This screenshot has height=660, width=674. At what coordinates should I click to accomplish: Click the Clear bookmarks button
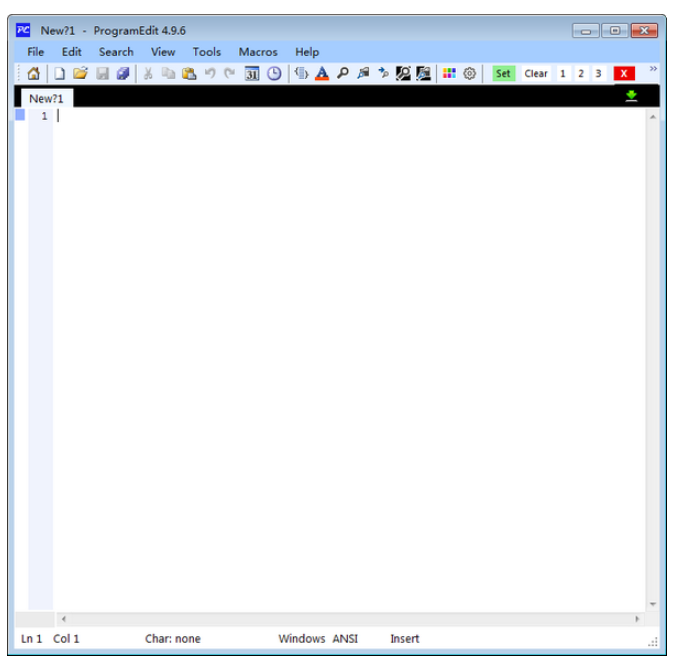point(536,74)
